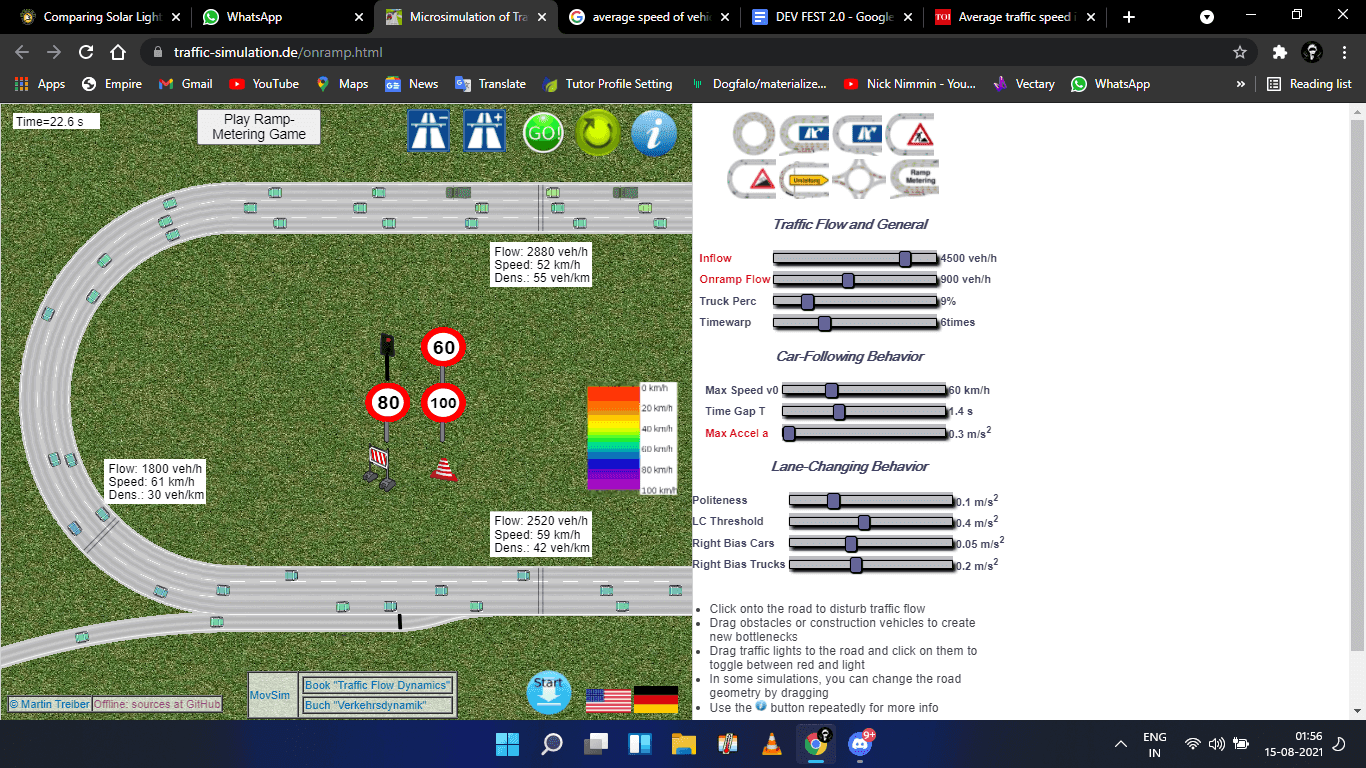Select the roadworks scenario thumbnail
Image resolution: width=1366 pixels, height=768 pixels.
pos(911,134)
